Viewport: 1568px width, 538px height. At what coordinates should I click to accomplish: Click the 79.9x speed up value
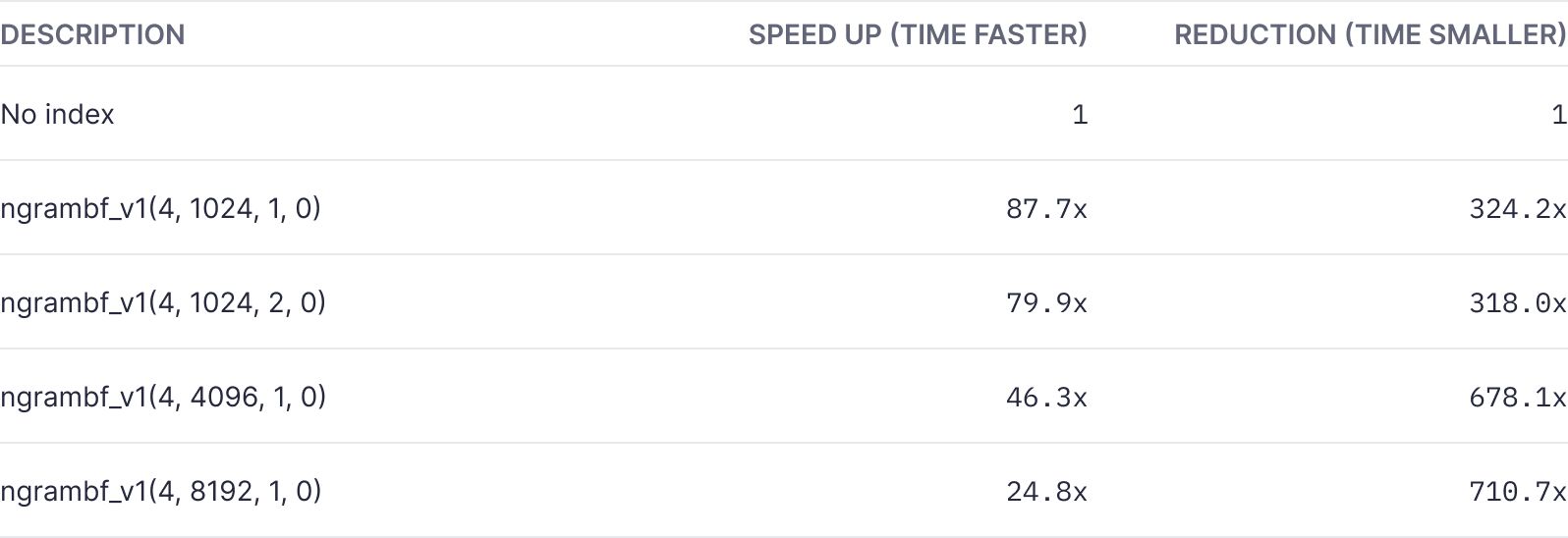coord(1046,302)
